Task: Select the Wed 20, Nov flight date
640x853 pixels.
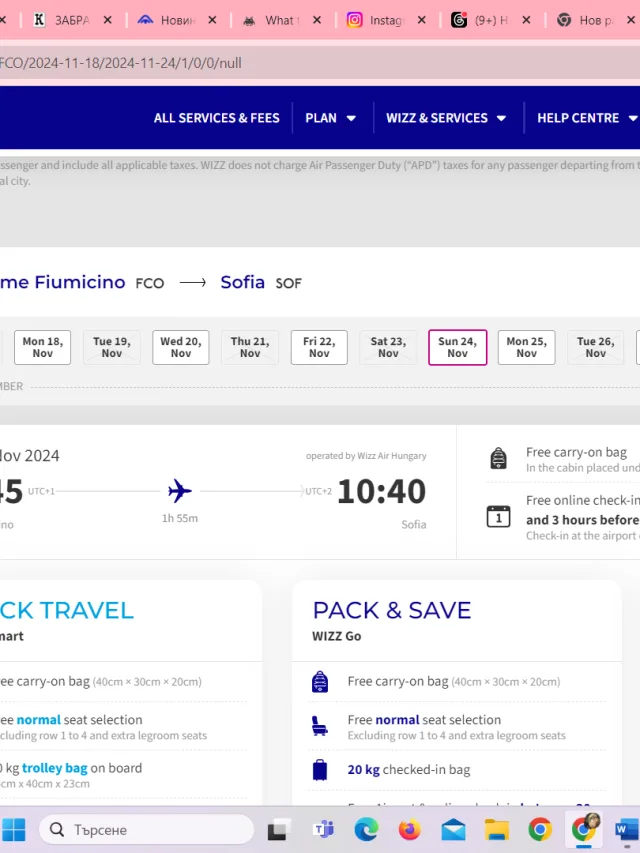Action: pos(181,347)
